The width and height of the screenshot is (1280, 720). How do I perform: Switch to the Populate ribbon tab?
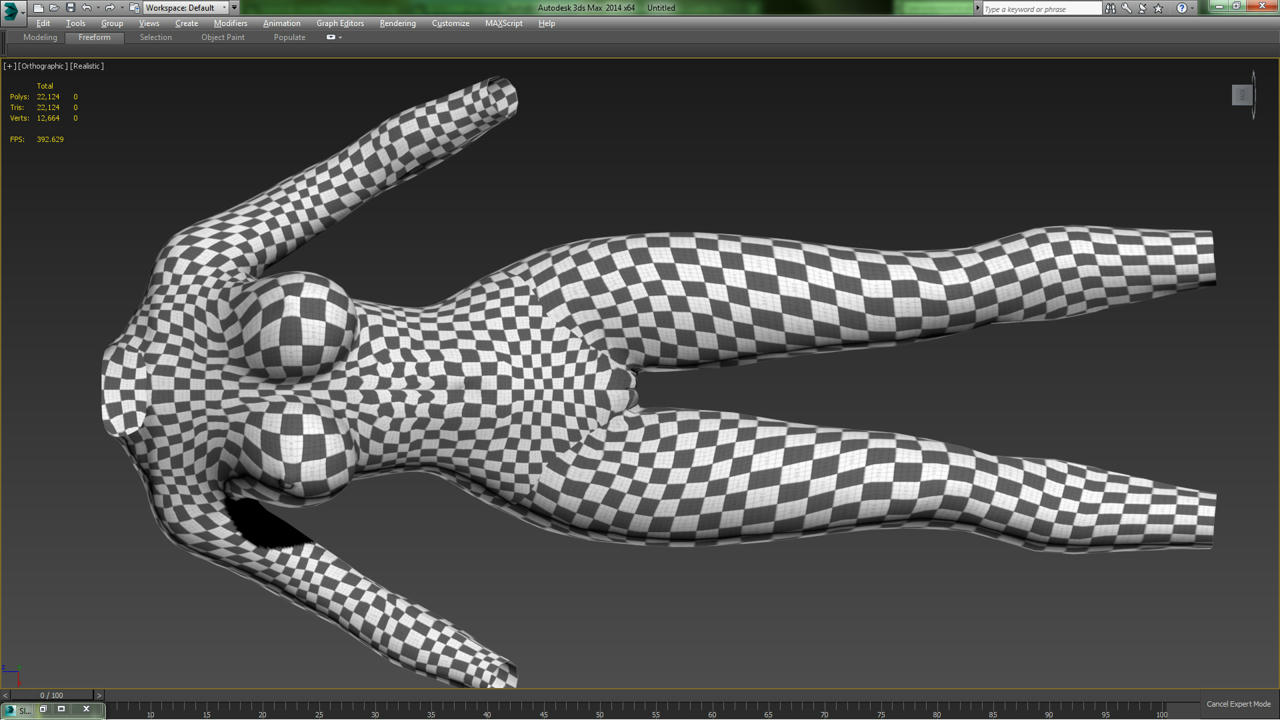tap(290, 37)
